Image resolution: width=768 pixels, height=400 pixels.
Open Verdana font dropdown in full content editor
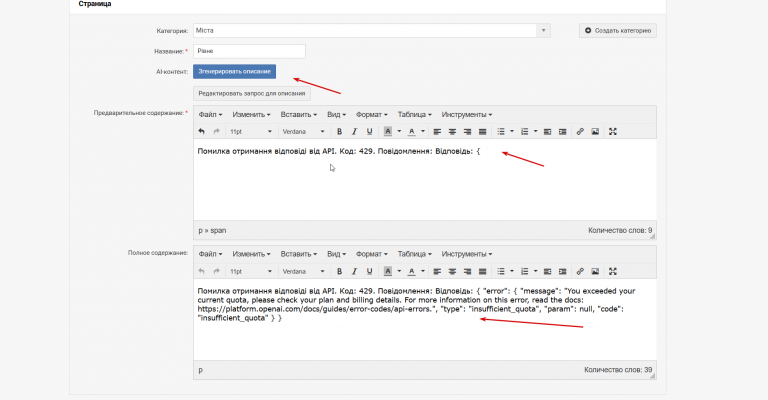tap(304, 271)
